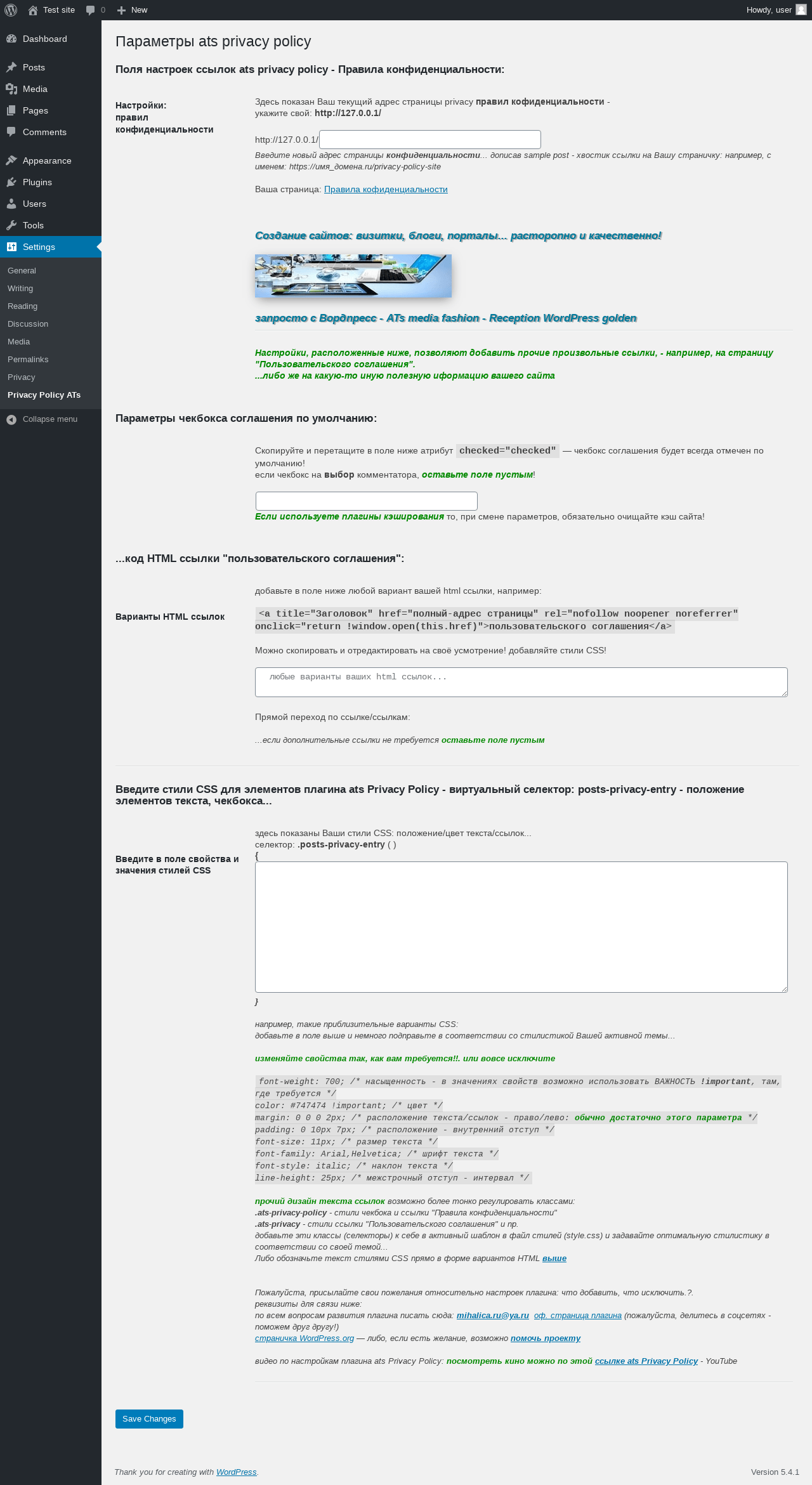Click the WordPress logo icon

(11, 10)
